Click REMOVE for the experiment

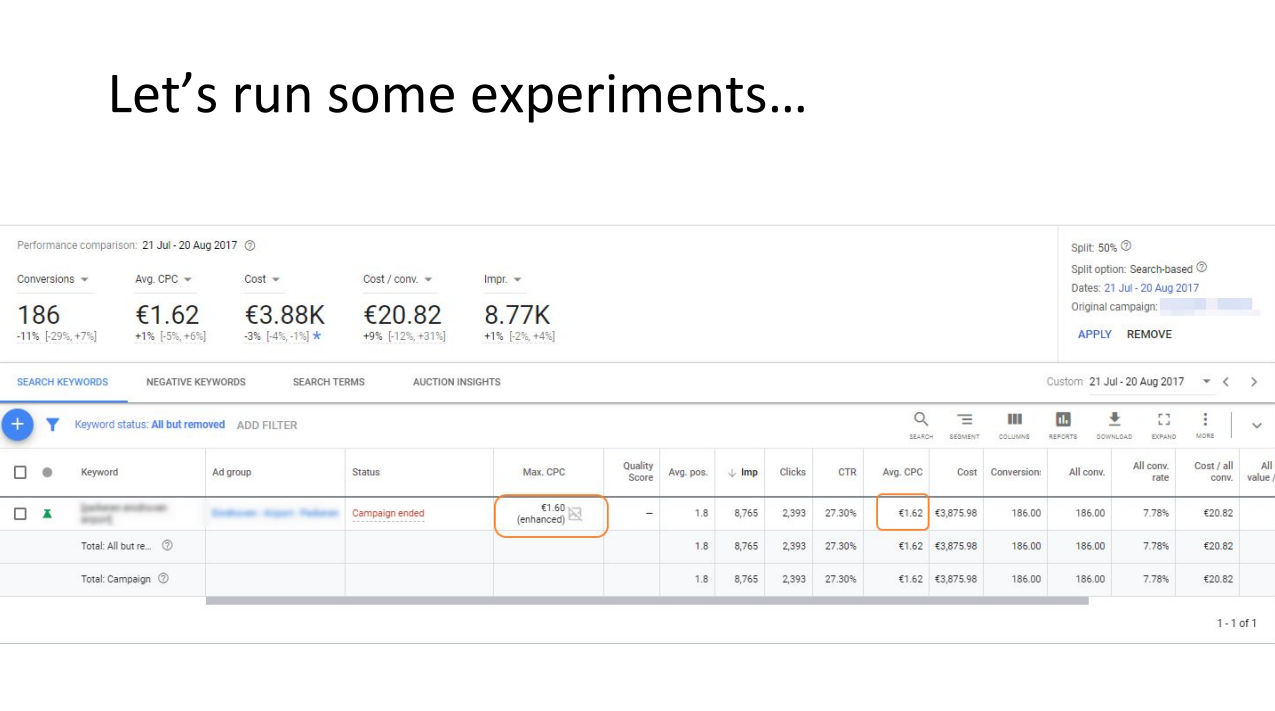tap(1149, 334)
